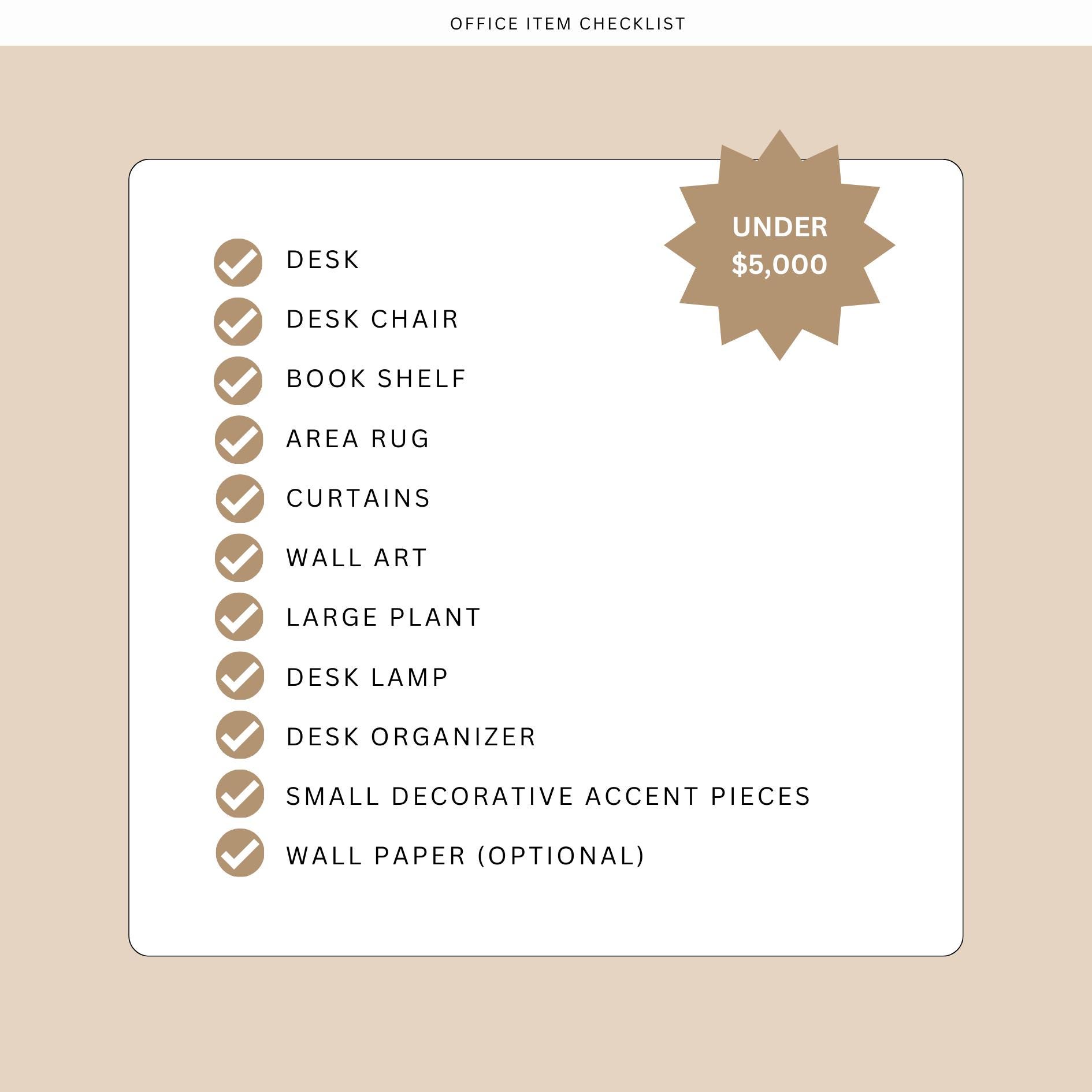Screen dimensions: 1092x1092
Task: Toggle the Small Decorative Accent Pieces checkmark
Action: 240,793
